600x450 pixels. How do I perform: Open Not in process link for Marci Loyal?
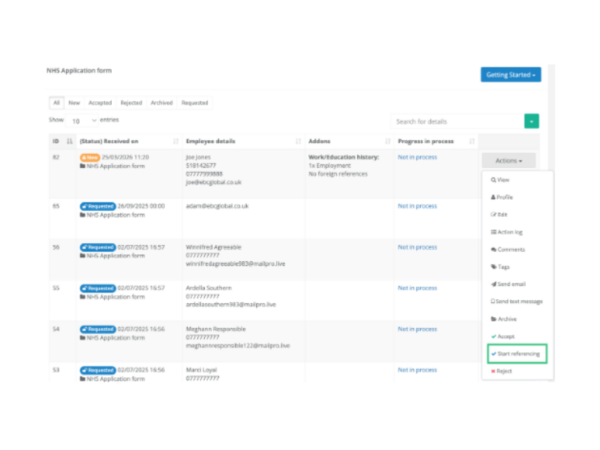pos(417,370)
